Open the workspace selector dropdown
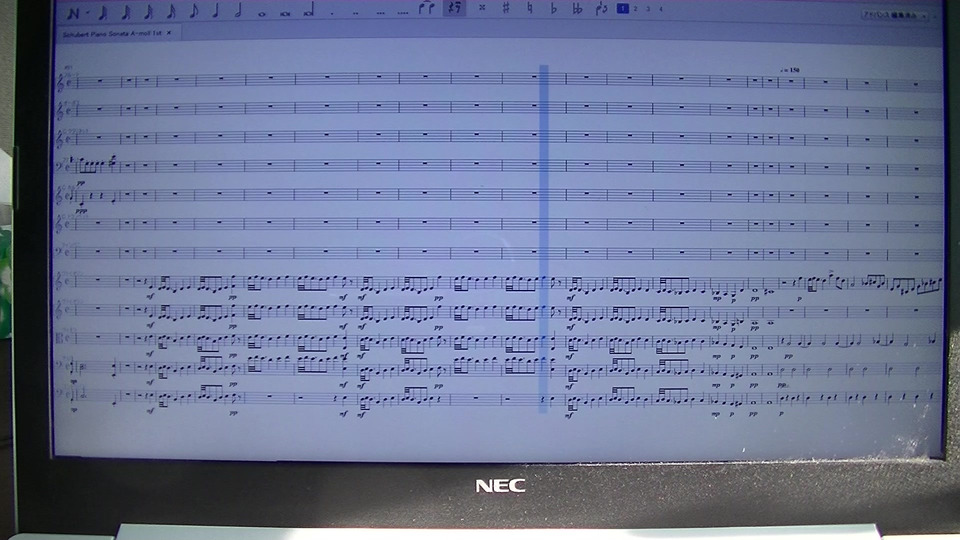 pyautogui.click(x=894, y=15)
